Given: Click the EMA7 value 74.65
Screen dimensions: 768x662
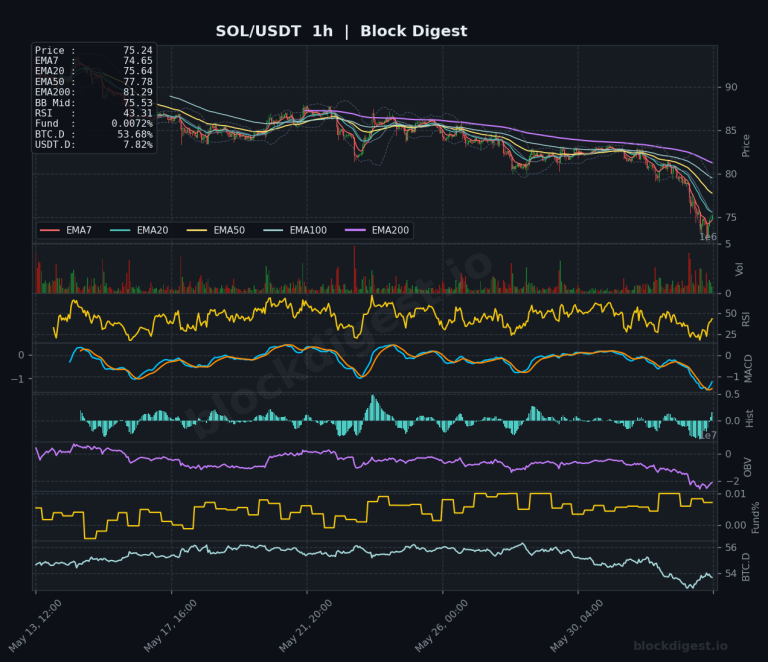Looking at the screenshot, I should [138, 61].
